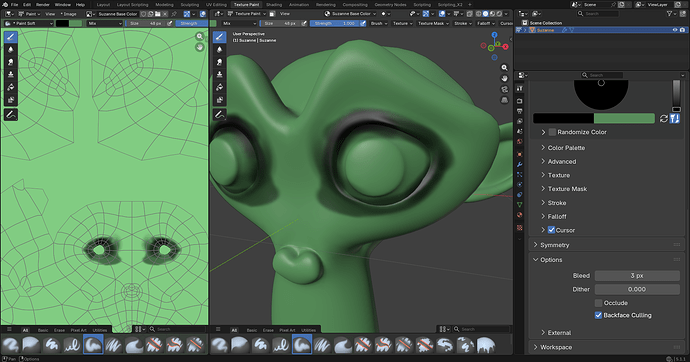Click the zoom magnifier in 3D viewport

point(504,68)
